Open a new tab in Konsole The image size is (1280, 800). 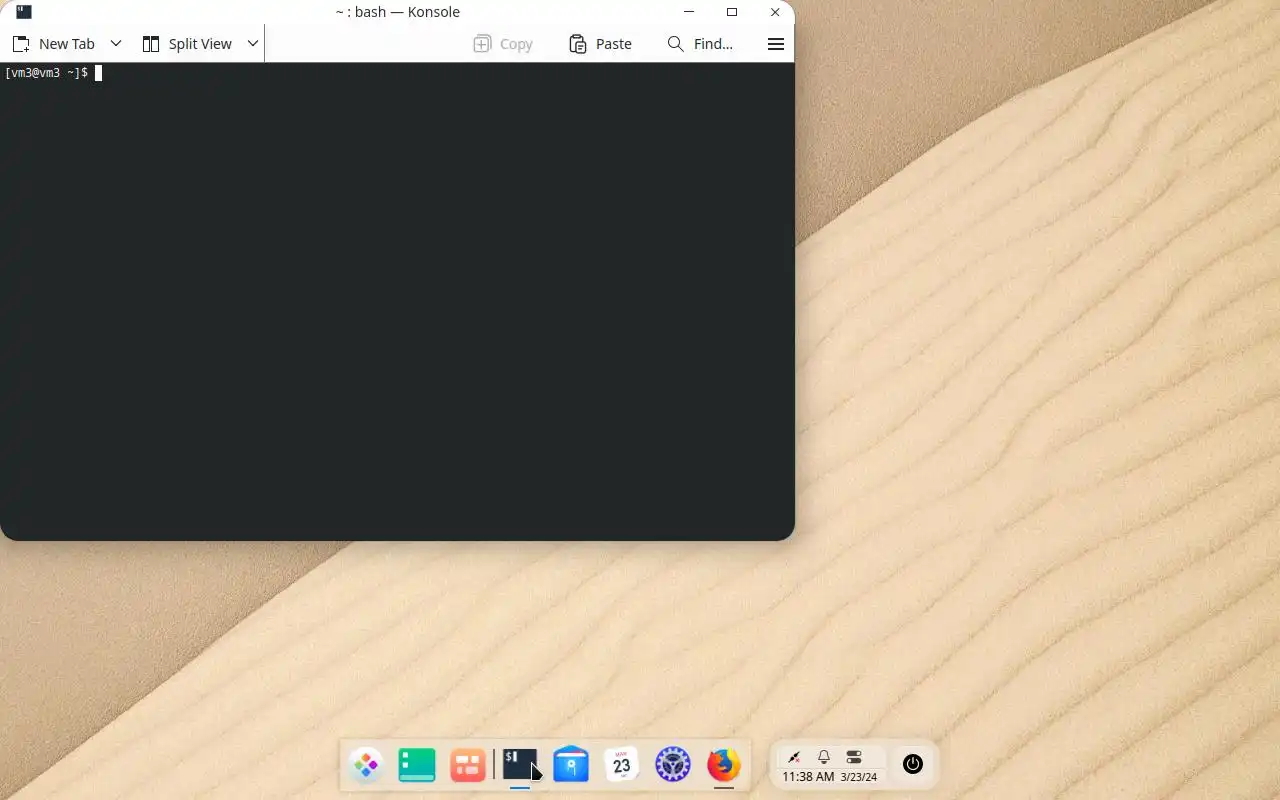coord(53,44)
